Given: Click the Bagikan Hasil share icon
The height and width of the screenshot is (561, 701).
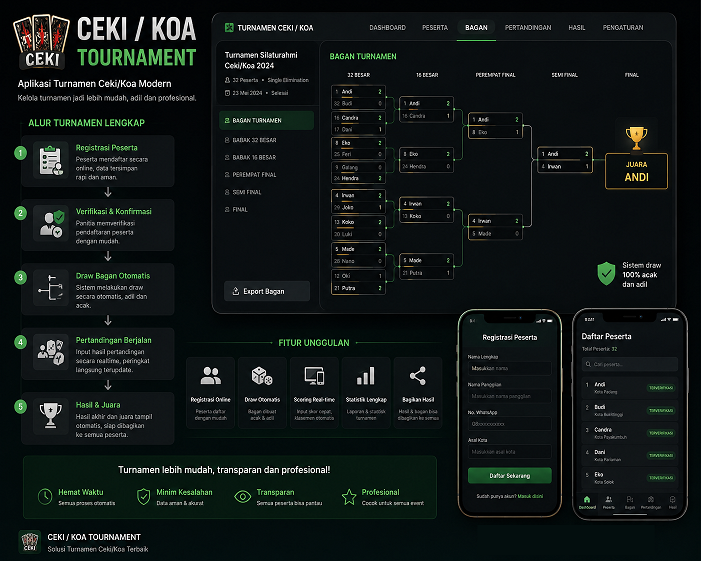Looking at the screenshot, I should [x=418, y=376].
